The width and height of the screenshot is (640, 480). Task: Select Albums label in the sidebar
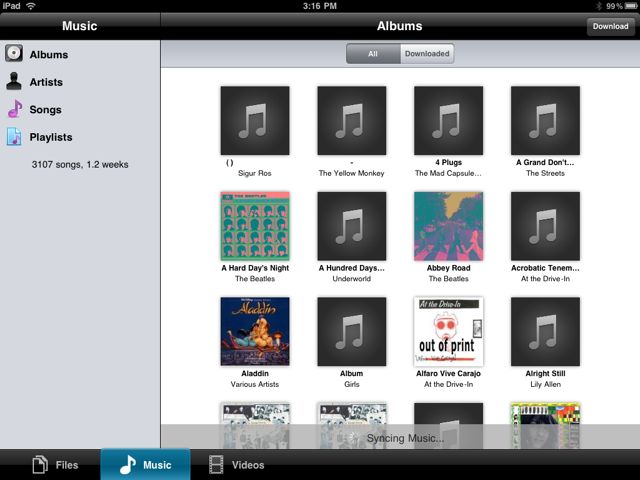point(49,54)
